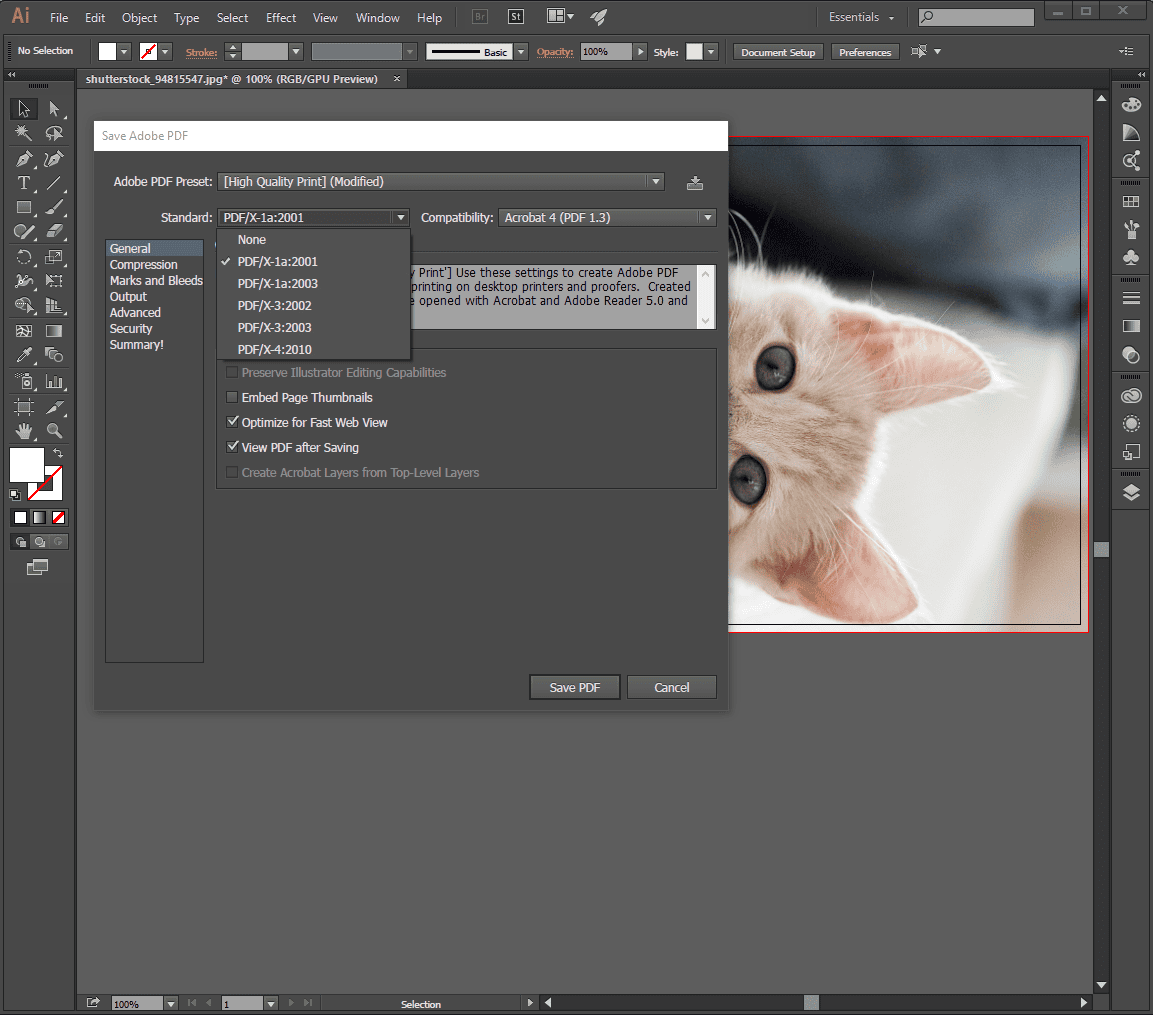1153x1015 pixels.
Task: Select the Column Graph tool
Action: click(x=54, y=381)
